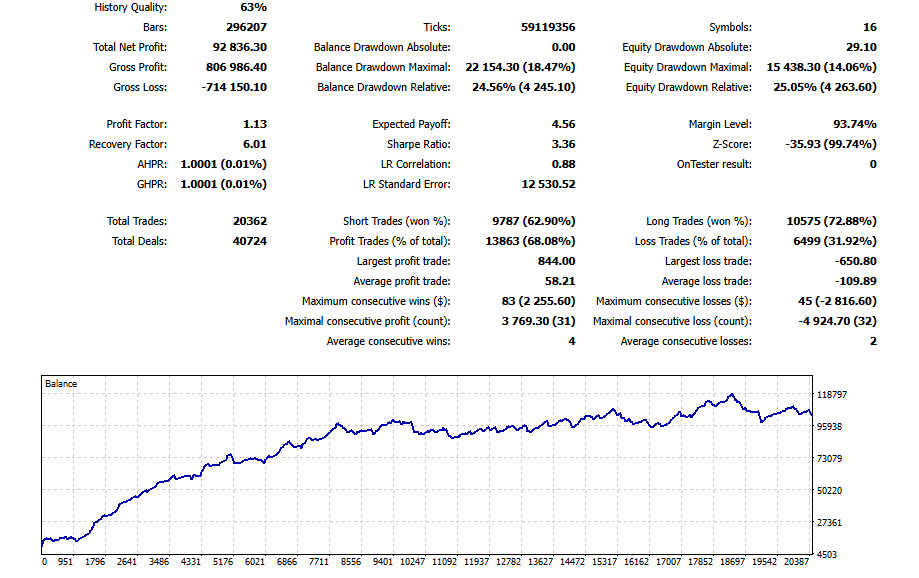Viewport: 919px width, 578px height.
Task: Select the Largest profit trade value 844.00
Action: click(557, 261)
